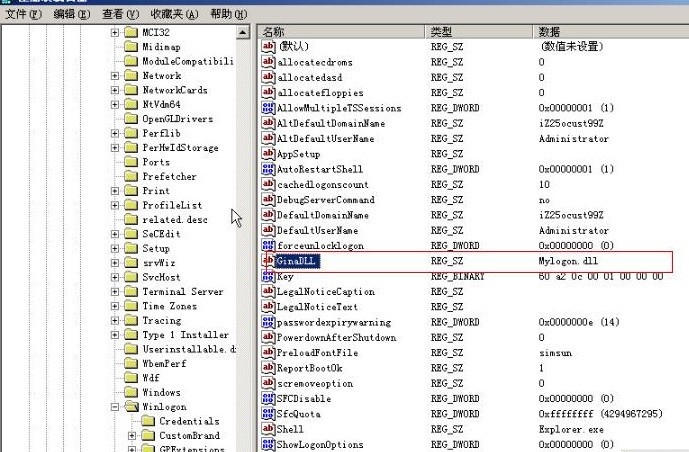Expand the Terminal Server tree node
This screenshot has height=452, width=689.
[x=115, y=291]
